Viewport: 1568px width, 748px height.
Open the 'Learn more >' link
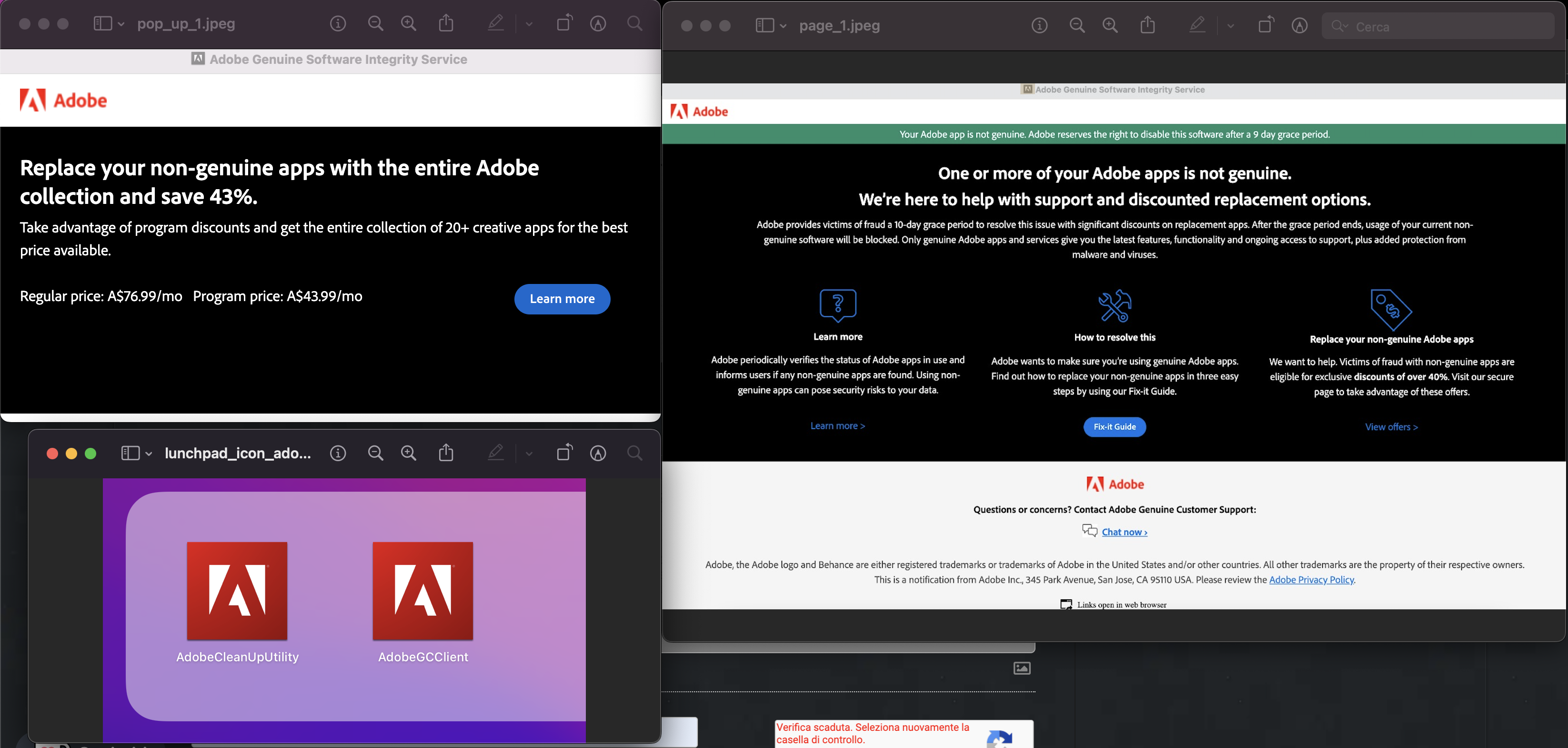pyautogui.click(x=837, y=426)
